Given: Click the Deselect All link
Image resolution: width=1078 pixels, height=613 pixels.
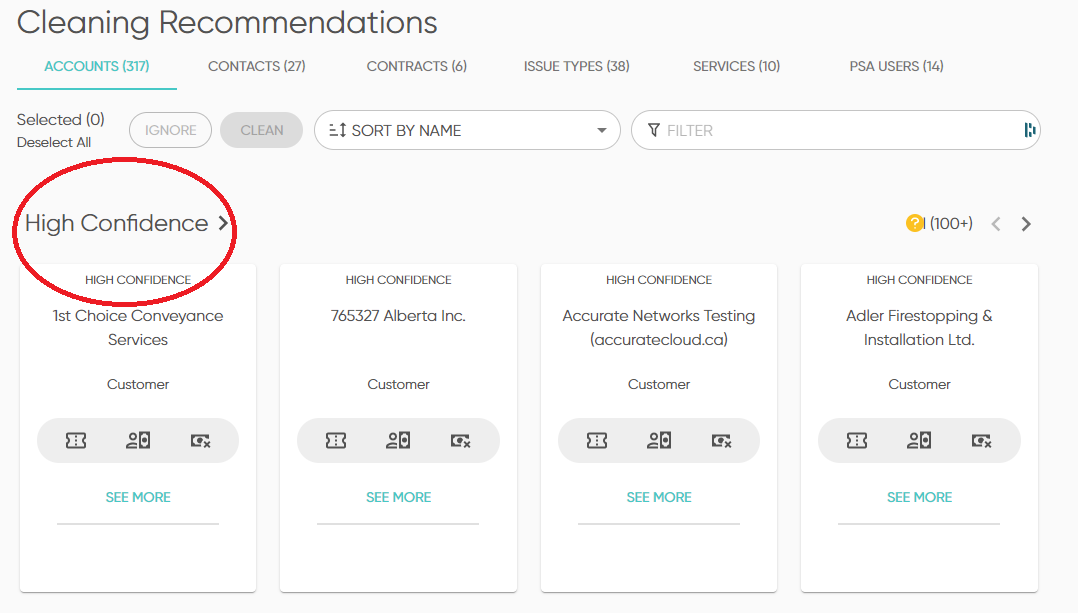Looking at the screenshot, I should click(x=54, y=142).
